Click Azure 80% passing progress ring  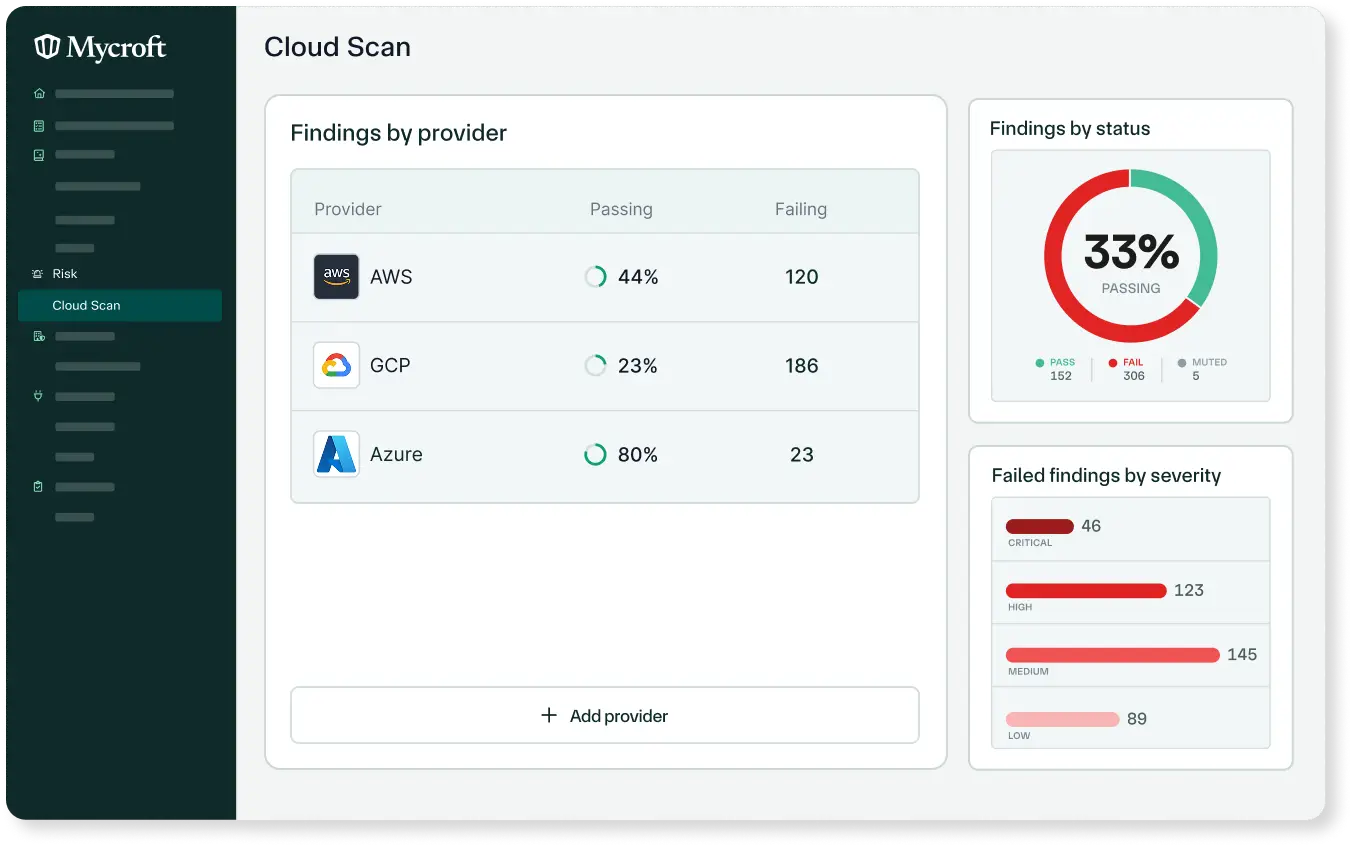tap(595, 455)
